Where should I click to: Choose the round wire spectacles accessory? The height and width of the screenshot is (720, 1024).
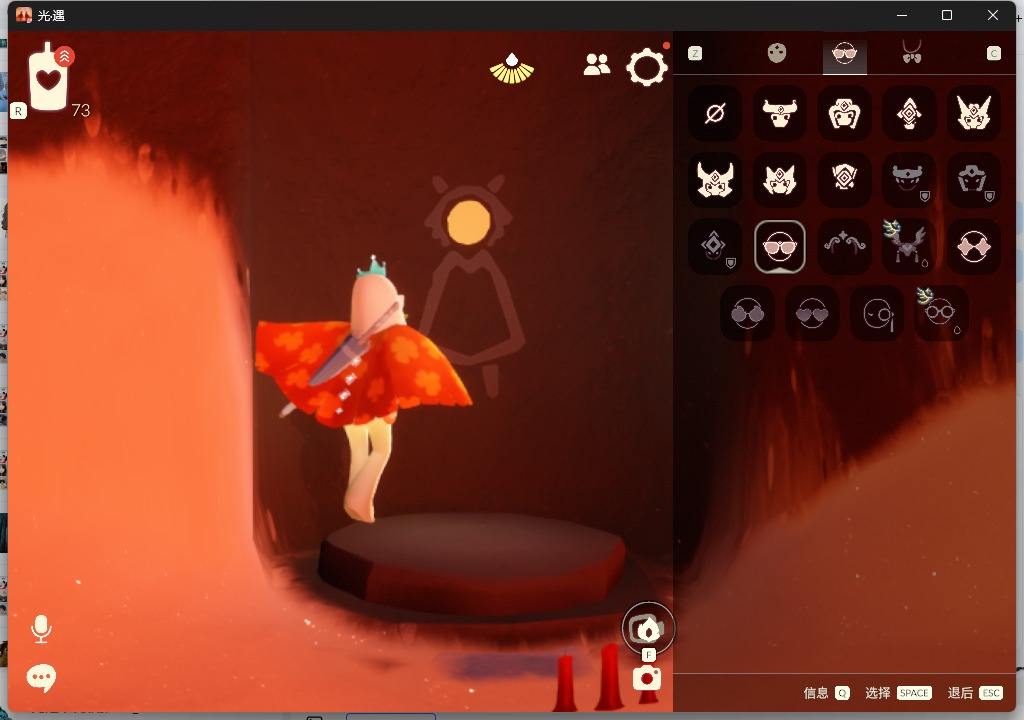941,314
